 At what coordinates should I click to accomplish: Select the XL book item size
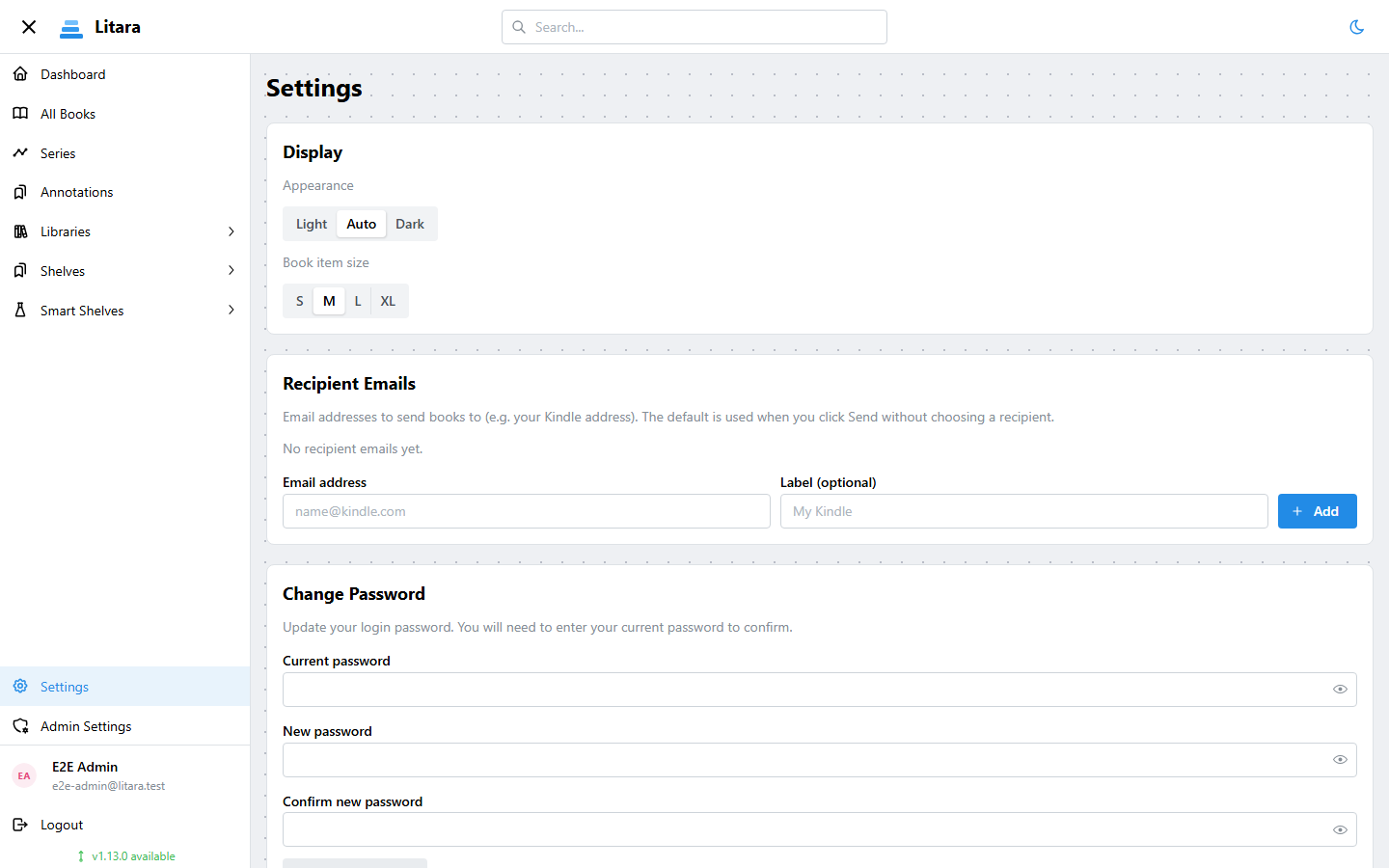point(388,300)
